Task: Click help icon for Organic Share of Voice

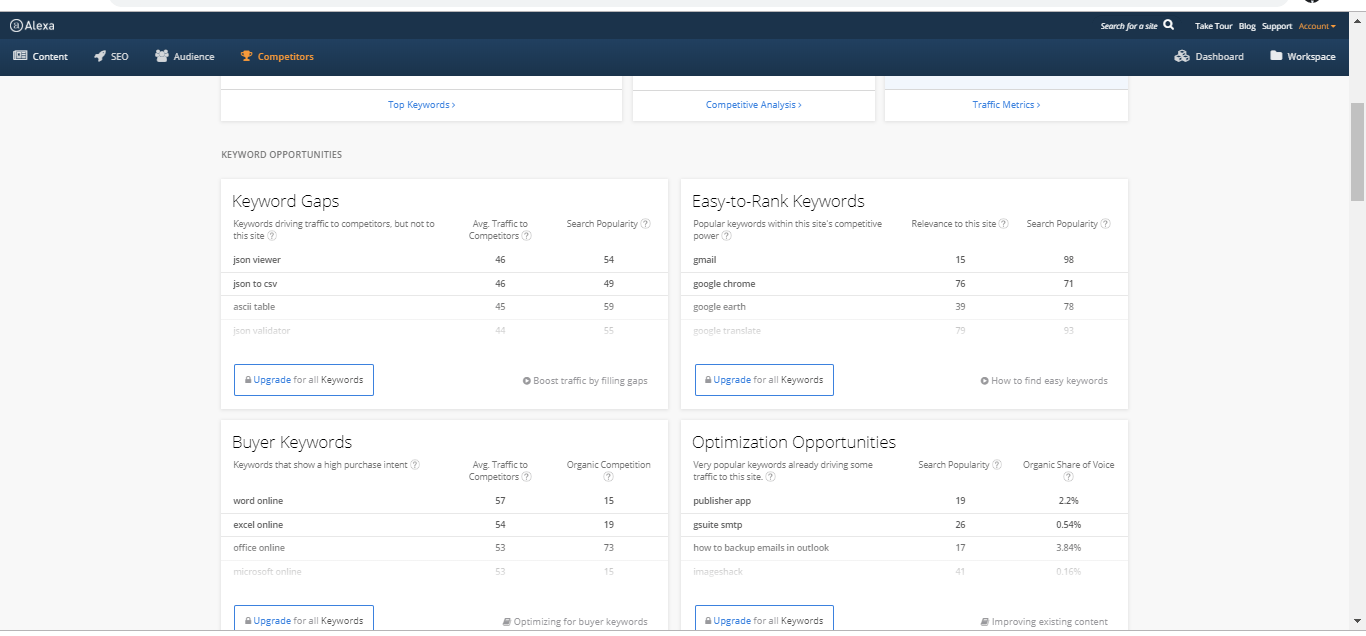Action: [x=1068, y=477]
